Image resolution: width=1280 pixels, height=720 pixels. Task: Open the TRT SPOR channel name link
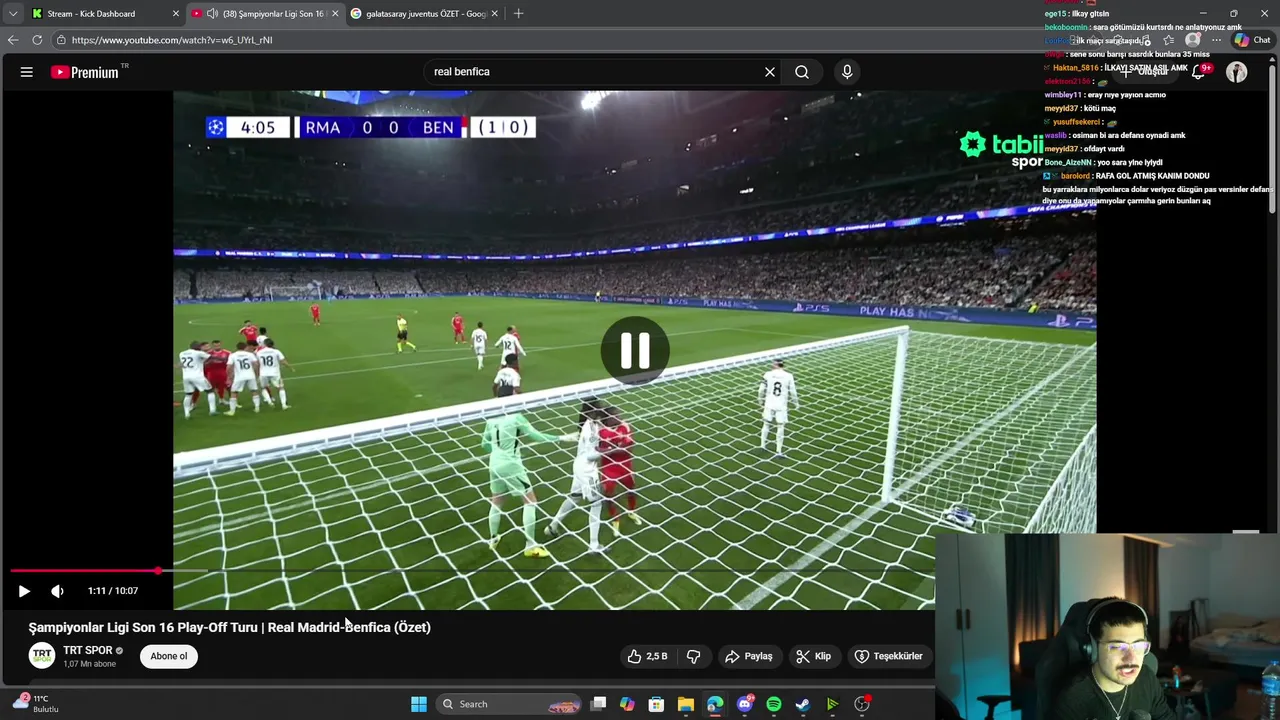pyautogui.click(x=88, y=650)
